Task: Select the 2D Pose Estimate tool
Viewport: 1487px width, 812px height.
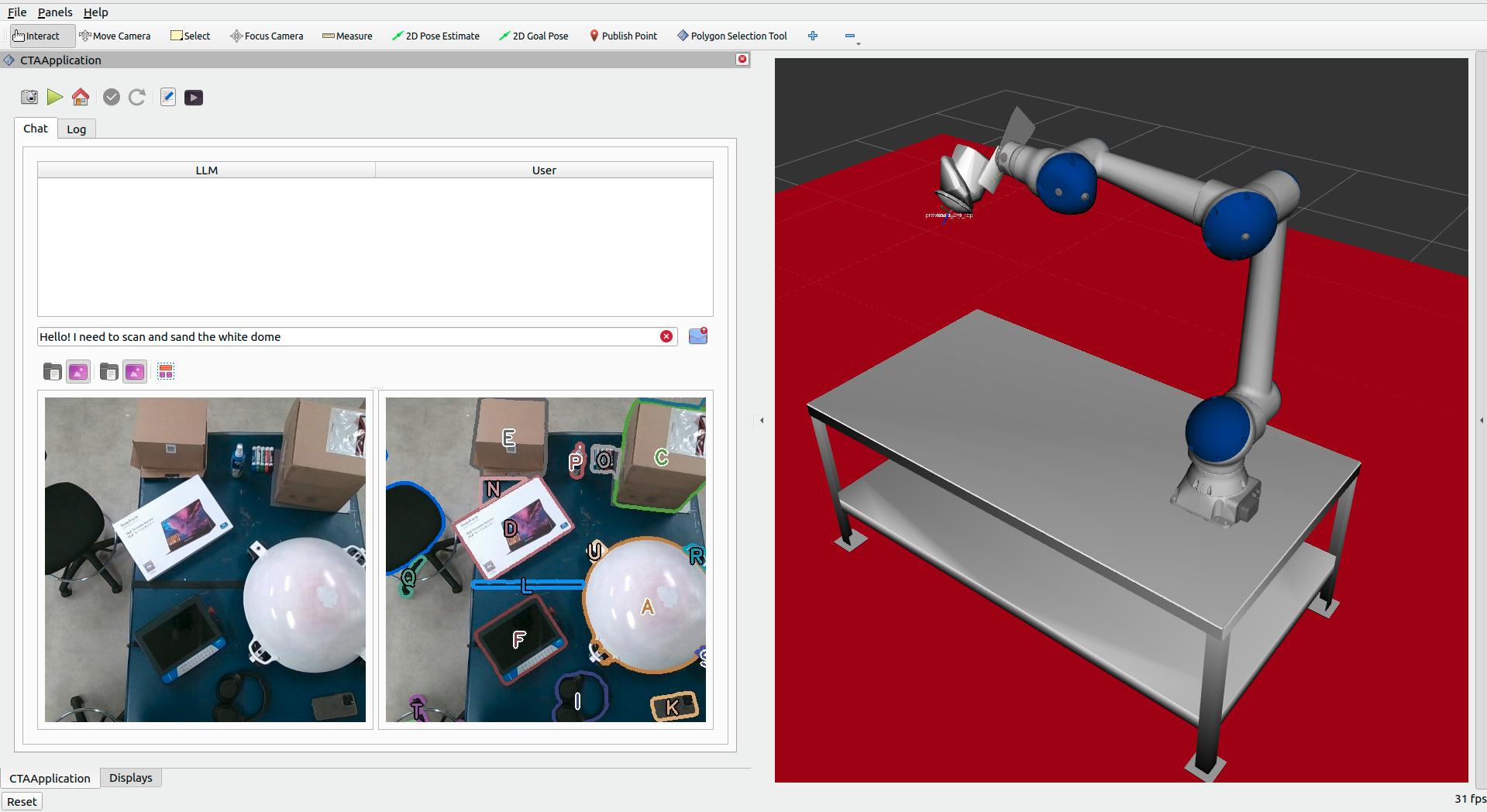Action: 435,36
